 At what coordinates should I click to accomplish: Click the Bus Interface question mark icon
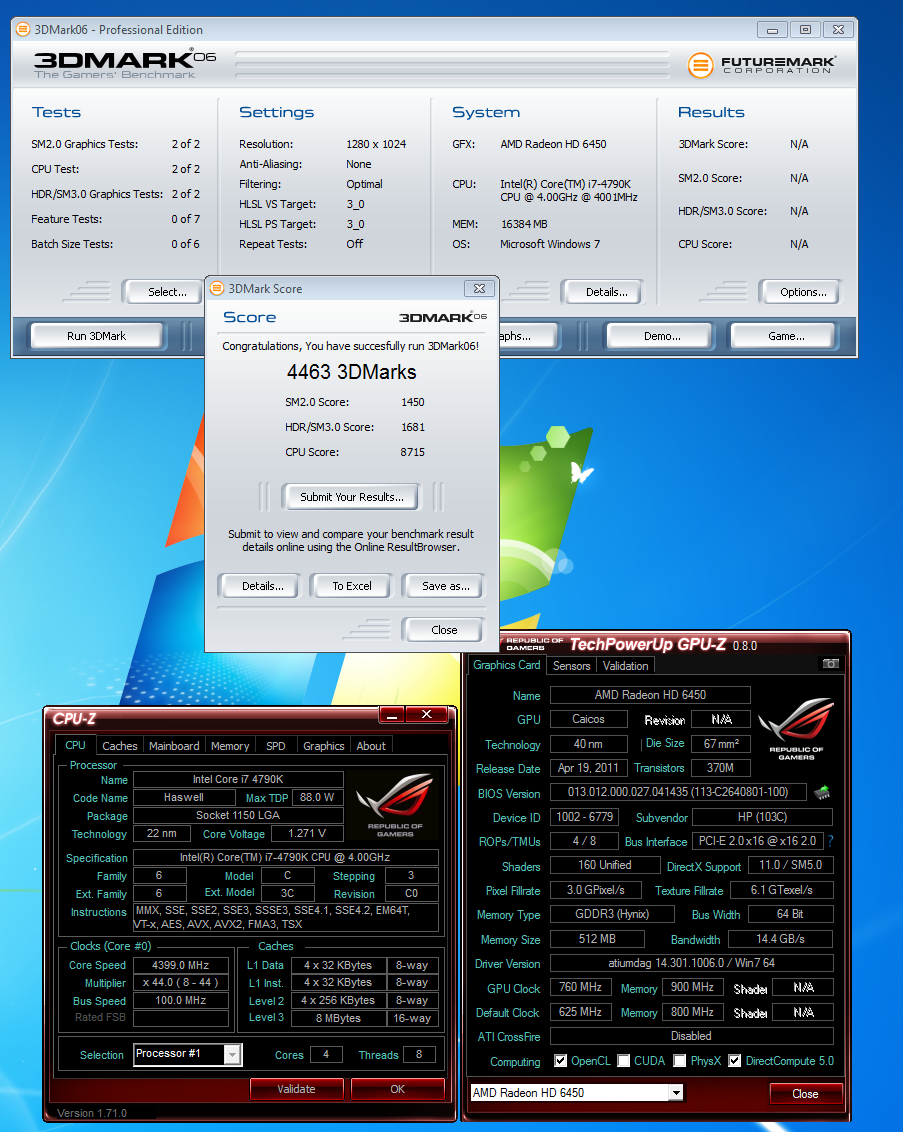click(x=830, y=841)
